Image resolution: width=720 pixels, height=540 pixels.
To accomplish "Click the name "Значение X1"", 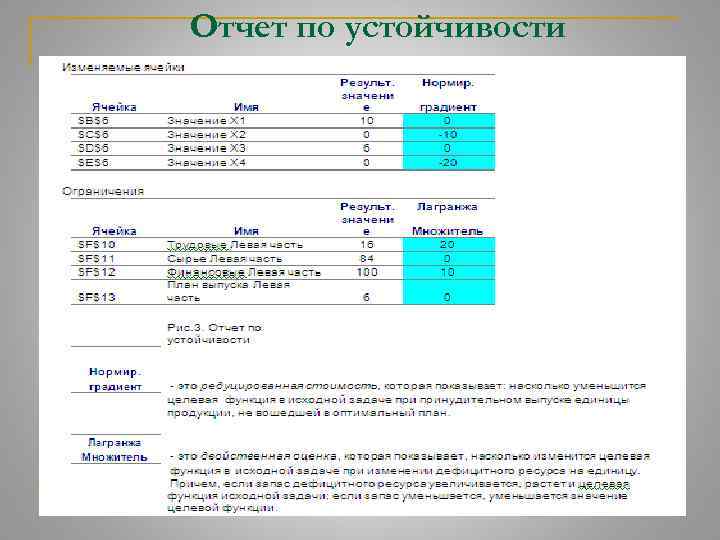I will [x=207, y=121].
